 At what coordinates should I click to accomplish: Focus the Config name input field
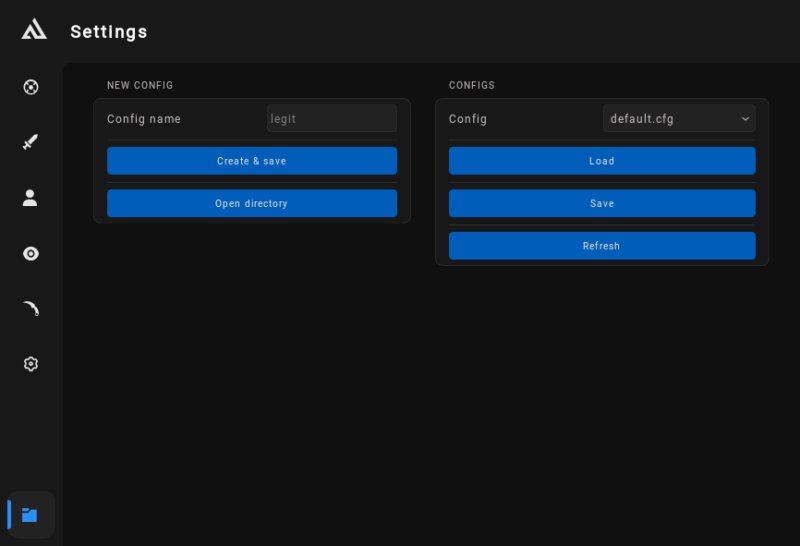[x=331, y=119]
